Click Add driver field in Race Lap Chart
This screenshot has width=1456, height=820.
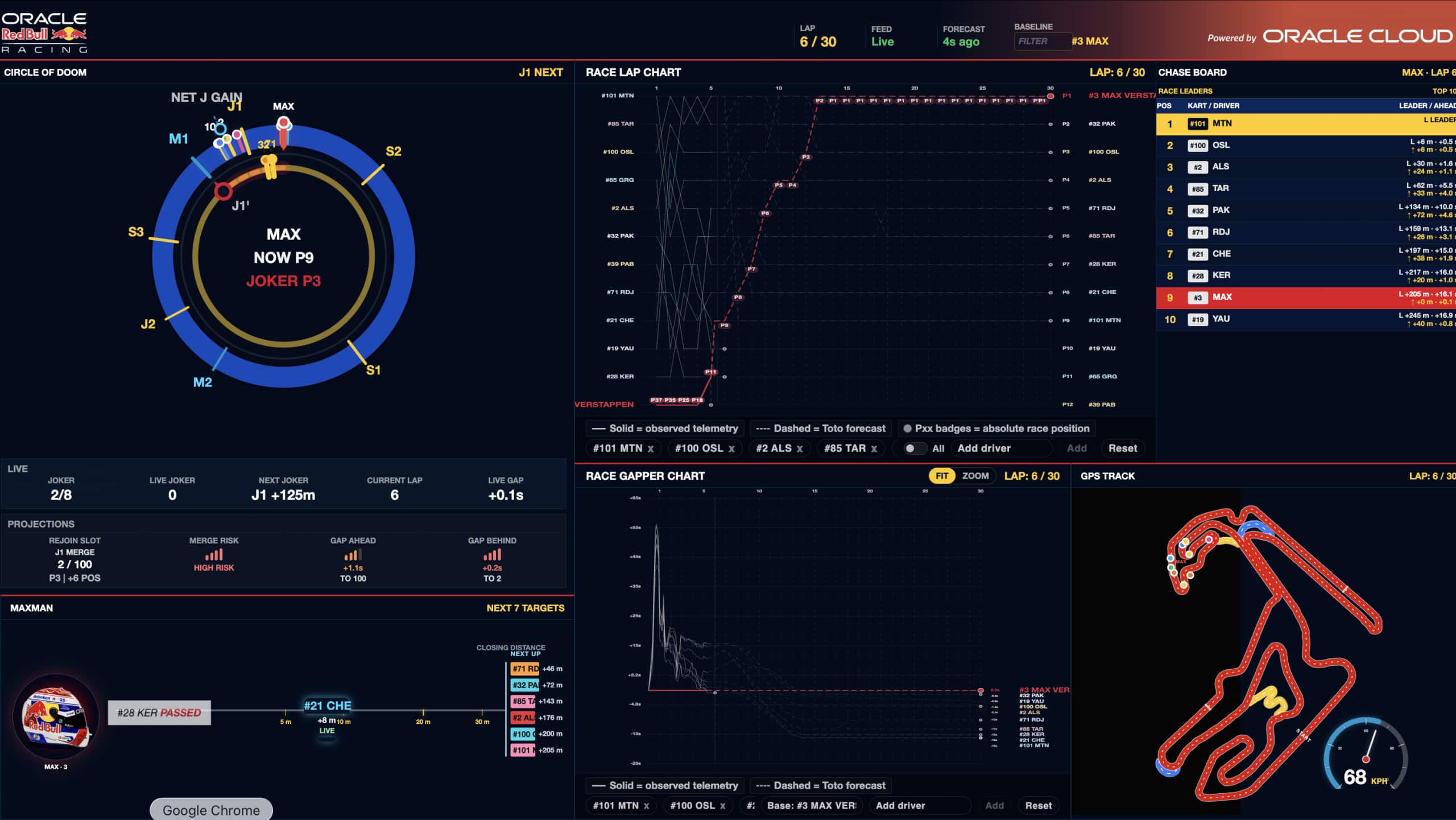point(1002,448)
